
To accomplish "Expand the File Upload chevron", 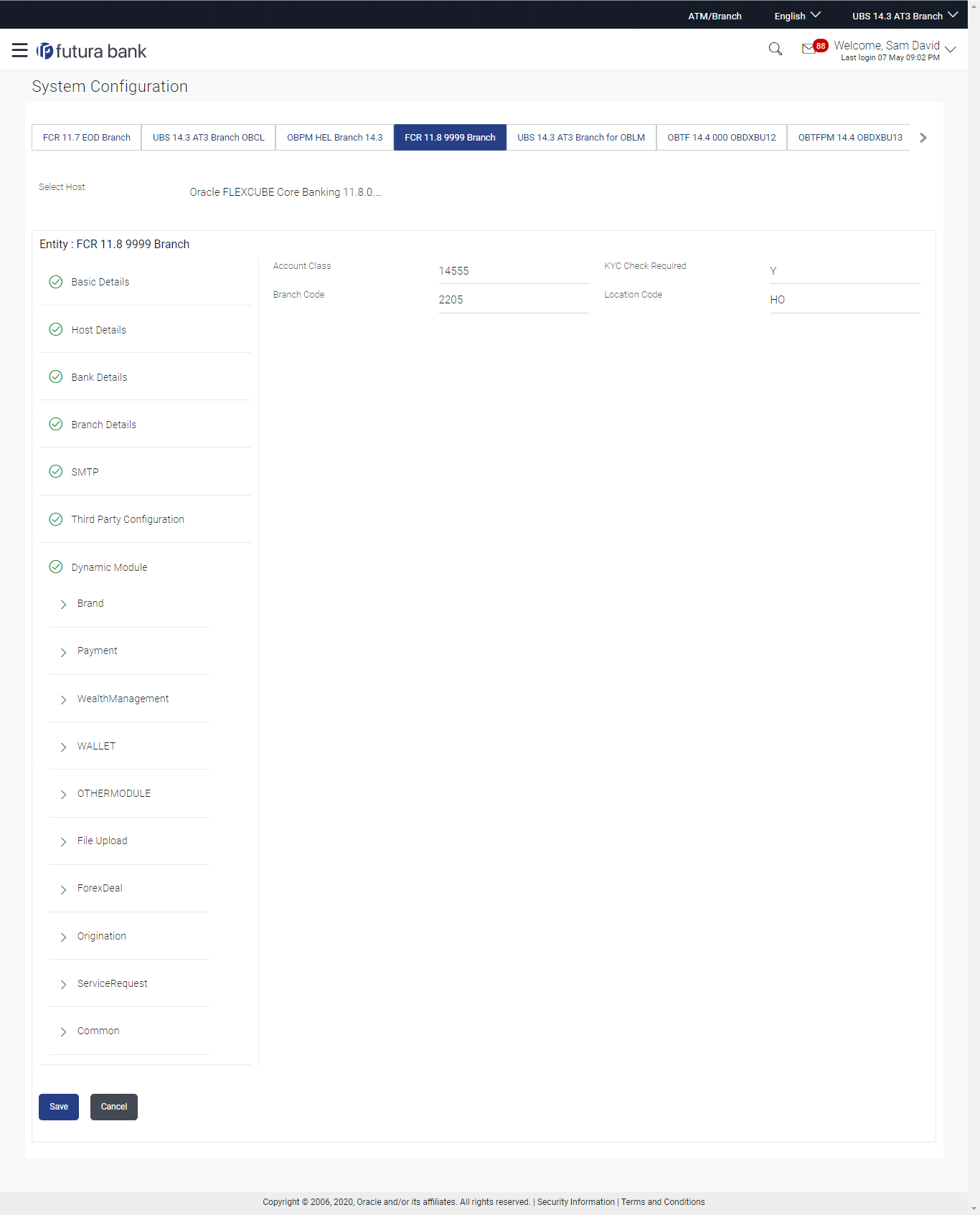I will coord(63,841).
